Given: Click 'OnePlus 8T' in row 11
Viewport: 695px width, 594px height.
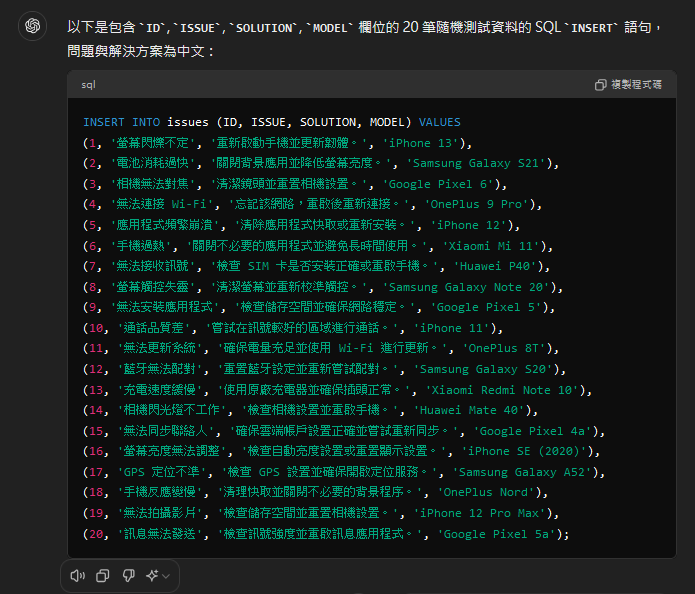Looking at the screenshot, I should (504, 348).
